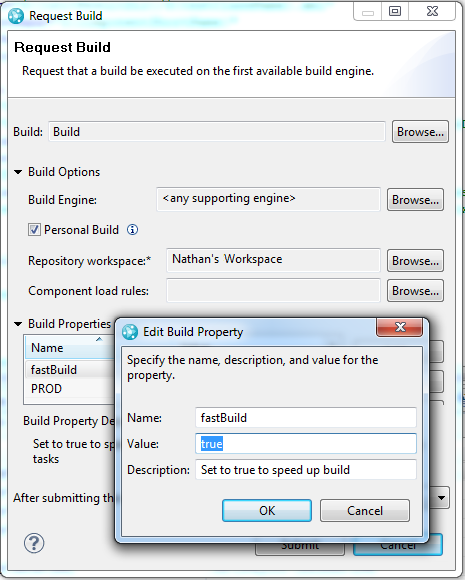This screenshot has height=580, width=465.
Task: Click the Edit Build Property globe icon
Action: point(130,332)
